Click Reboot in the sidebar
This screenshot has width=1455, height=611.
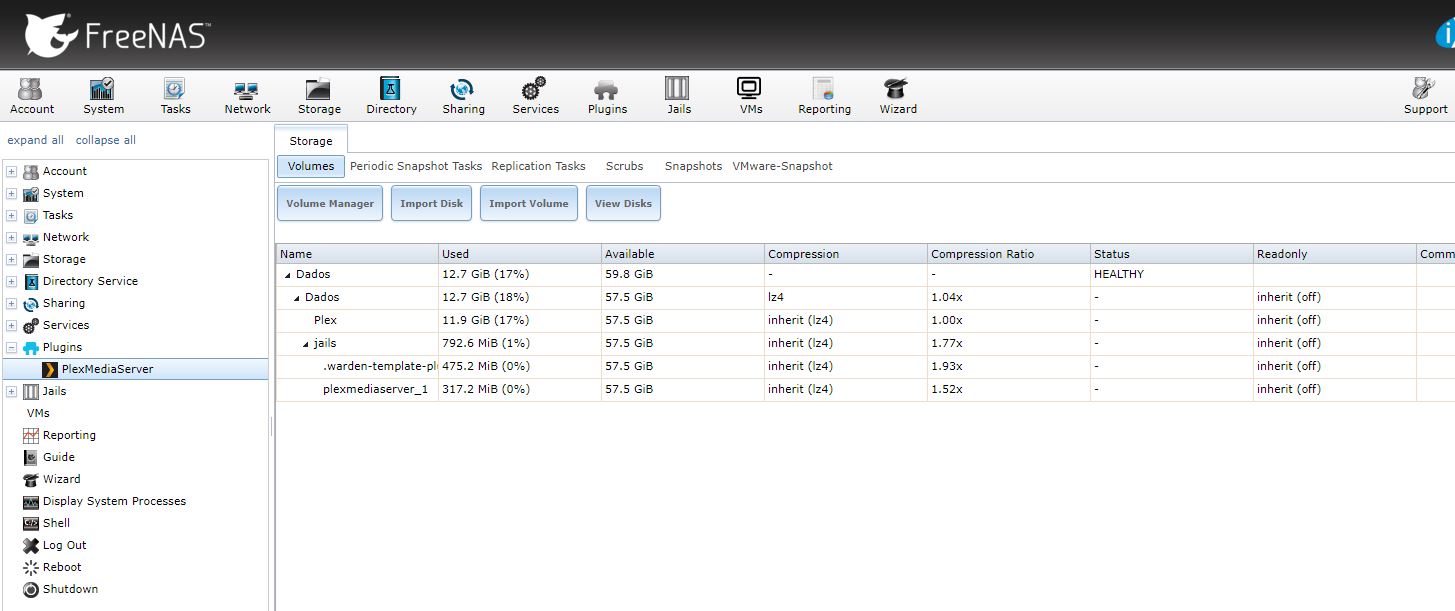click(x=62, y=567)
